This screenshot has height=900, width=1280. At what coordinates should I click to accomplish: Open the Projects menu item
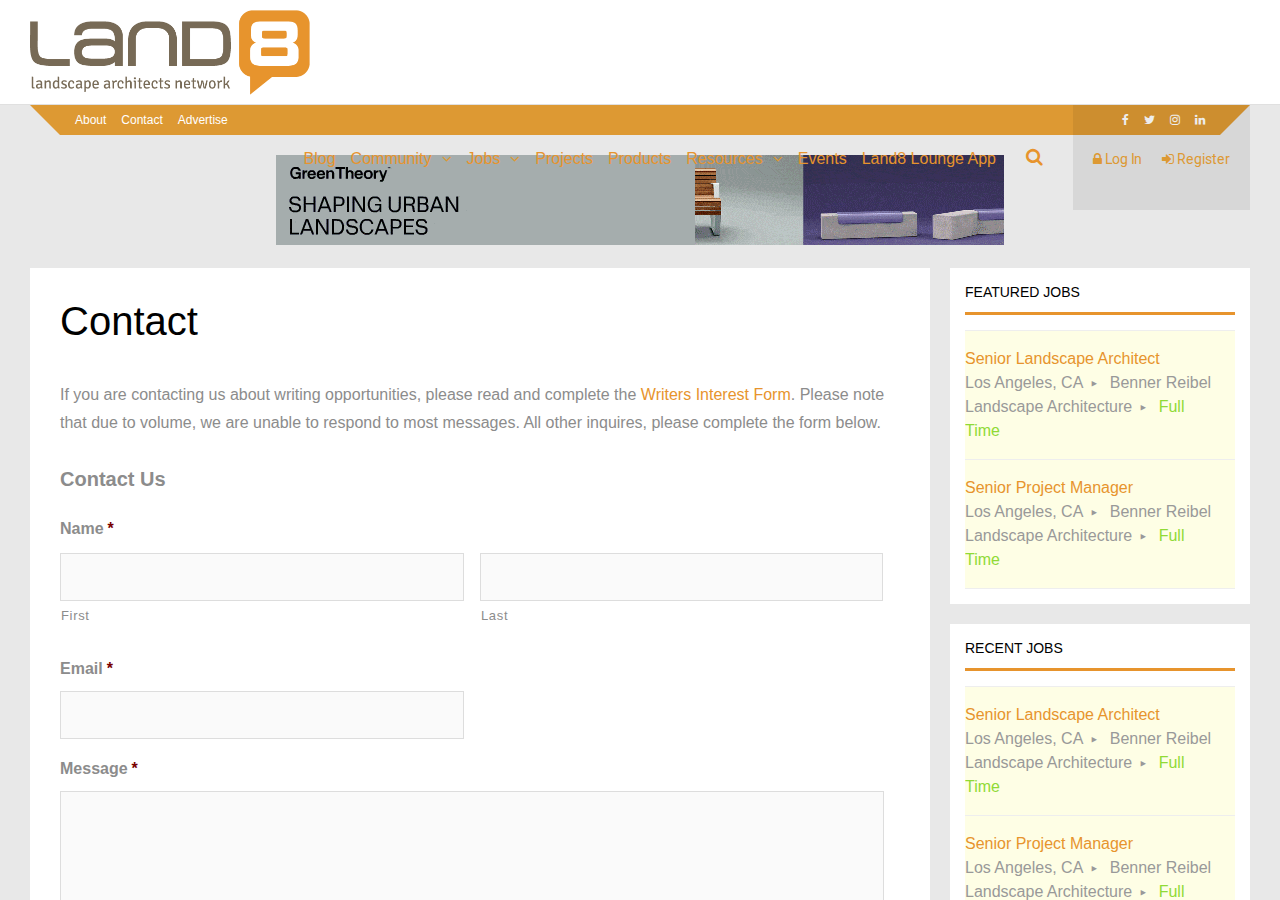[563, 158]
